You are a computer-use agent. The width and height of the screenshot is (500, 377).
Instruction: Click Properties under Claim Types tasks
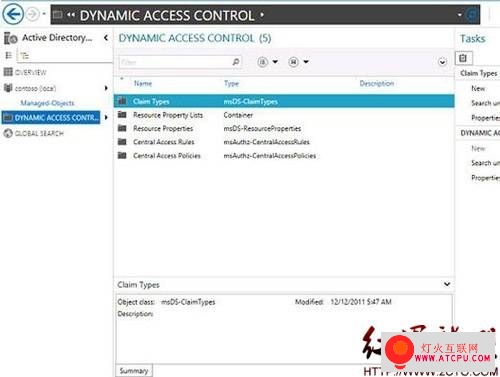pyautogui.click(x=485, y=118)
